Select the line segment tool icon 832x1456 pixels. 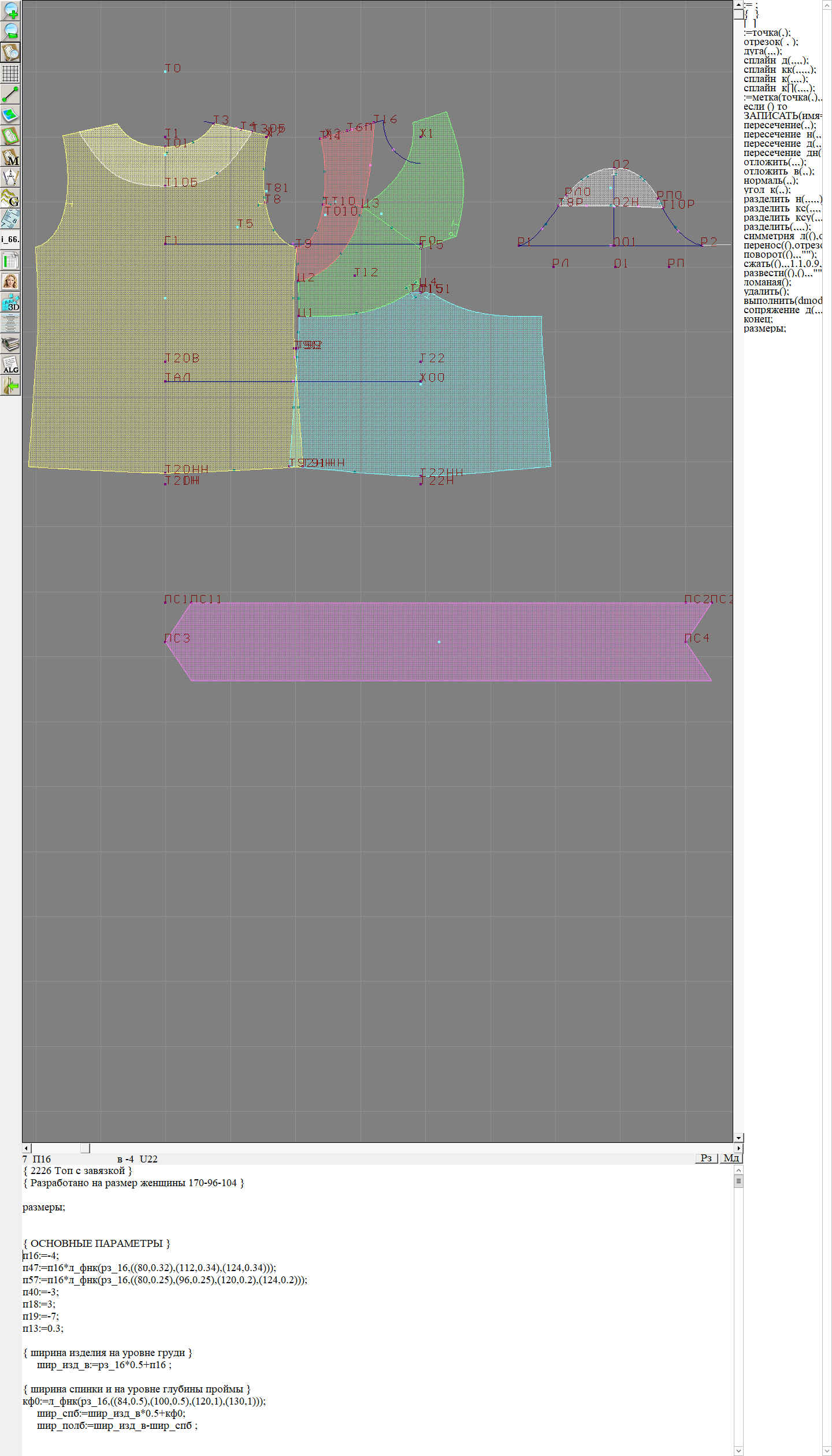click(10, 94)
